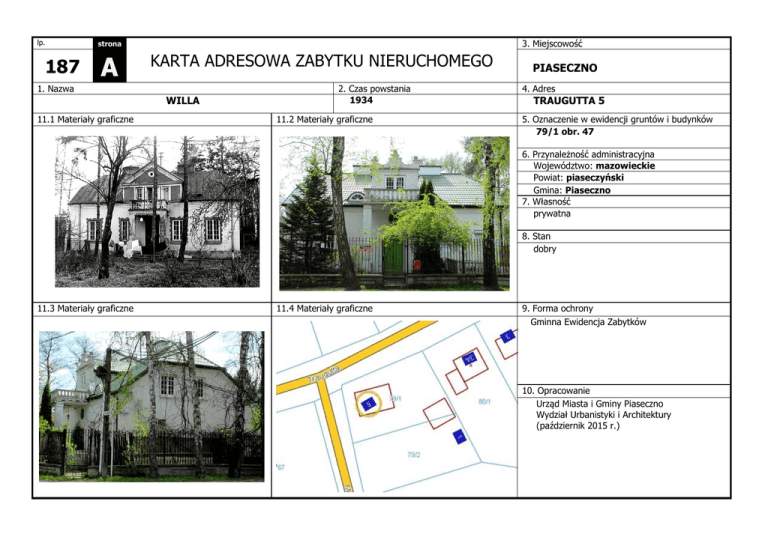Click the card number 187

[62, 66]
